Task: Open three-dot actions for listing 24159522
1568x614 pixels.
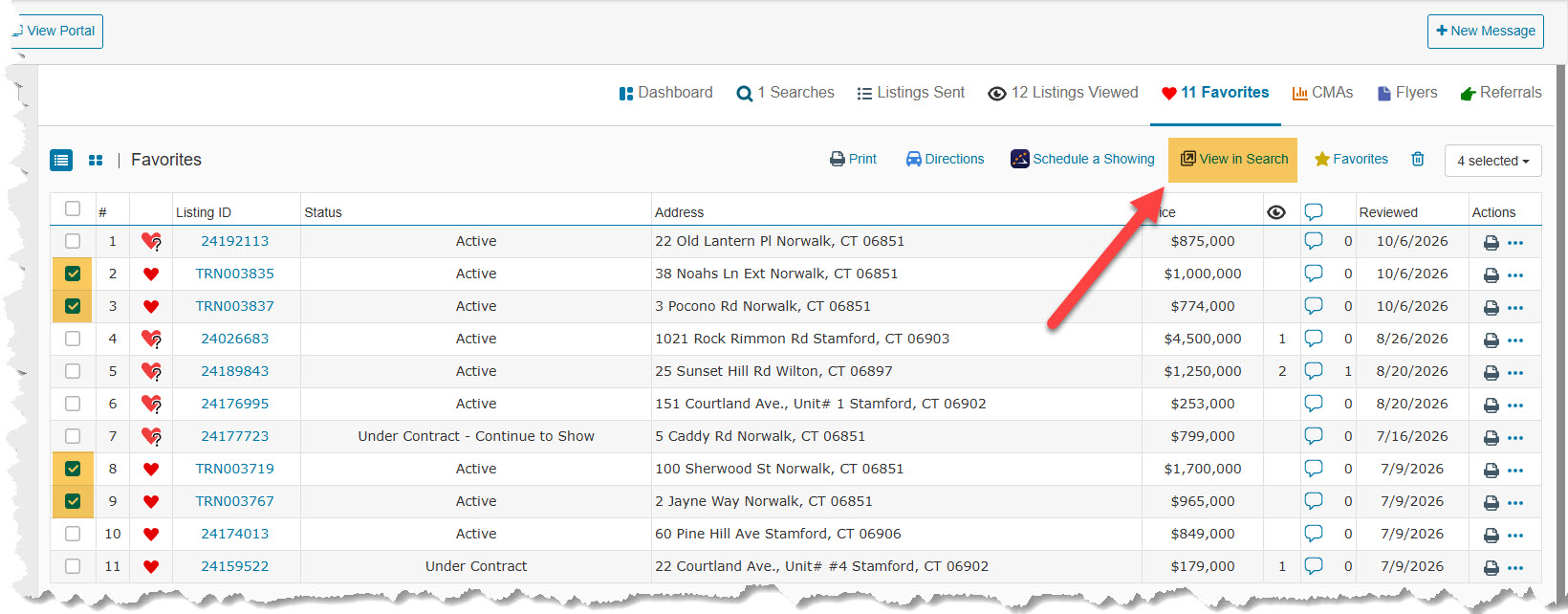Action: coord(1515,567)
